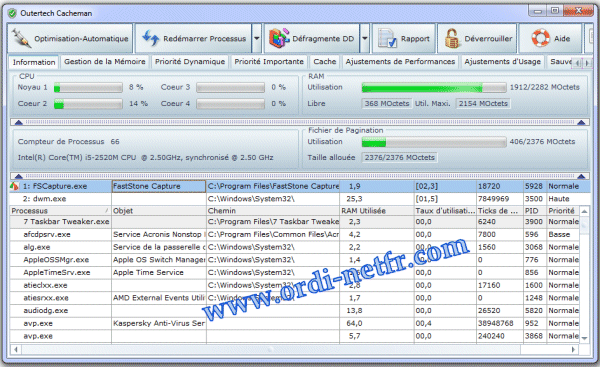The height and width of the screenshot is (367, 600).
Task: Click the RAM Utilisation progress bar
Action: [434, 88]
